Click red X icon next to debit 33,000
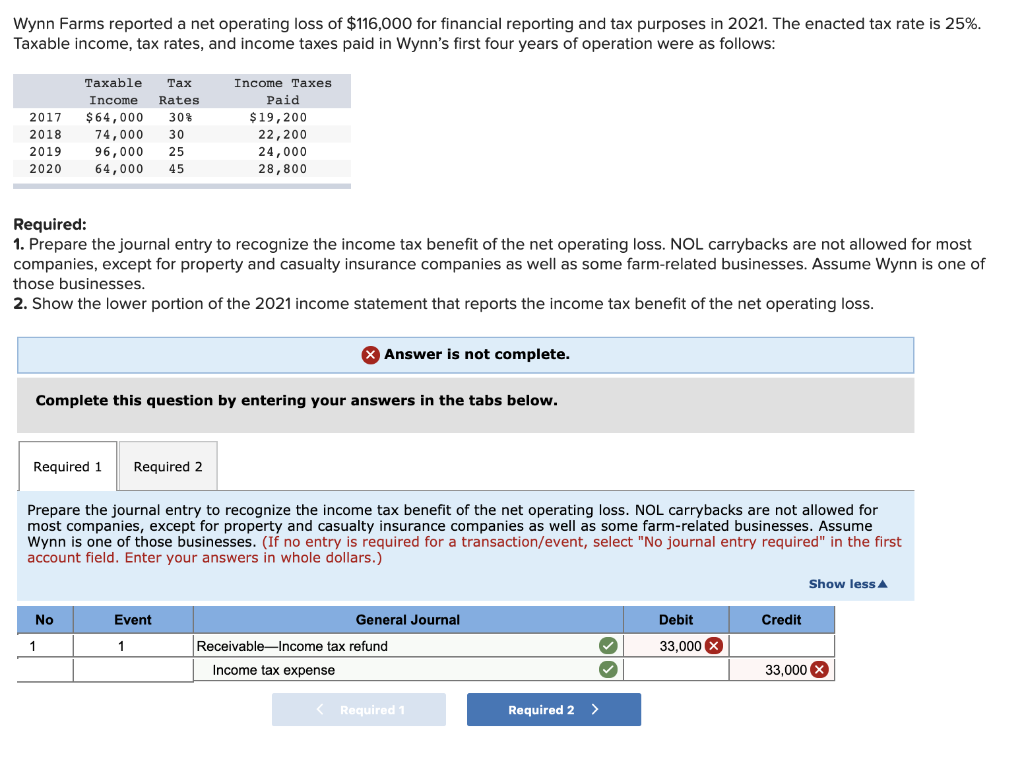 [714, 646]
